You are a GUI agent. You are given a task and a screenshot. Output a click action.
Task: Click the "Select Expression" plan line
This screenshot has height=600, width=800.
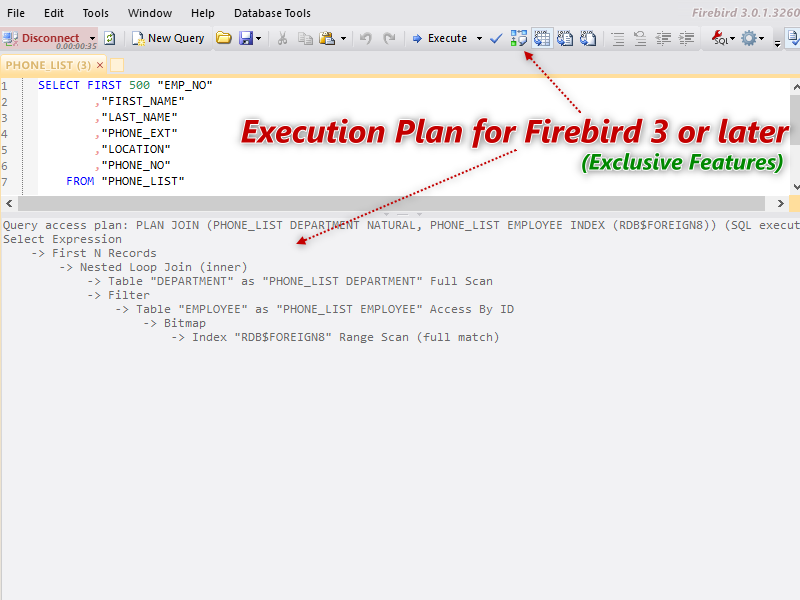point(62,239)
